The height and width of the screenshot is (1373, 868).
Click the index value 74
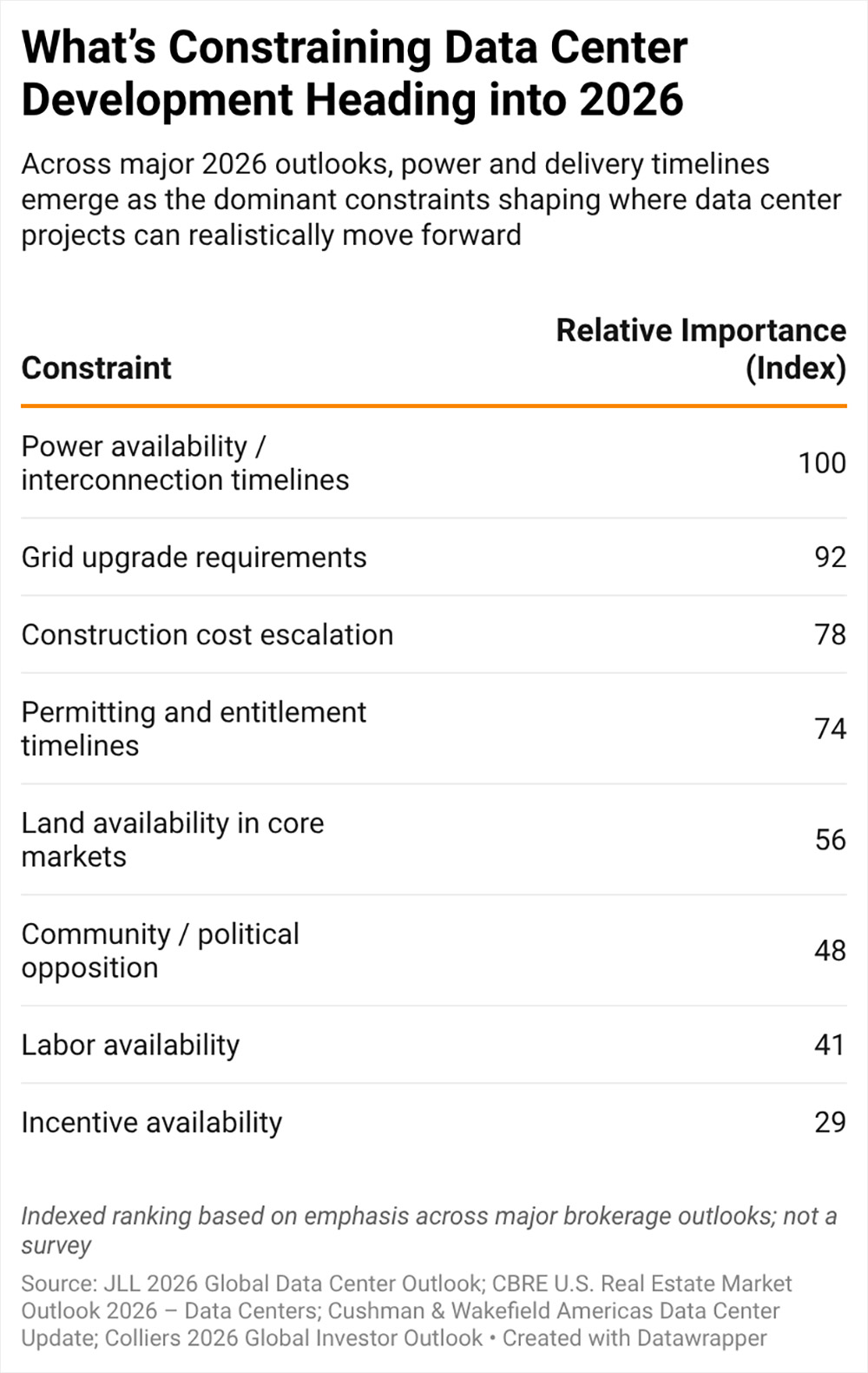click(830, 729)
